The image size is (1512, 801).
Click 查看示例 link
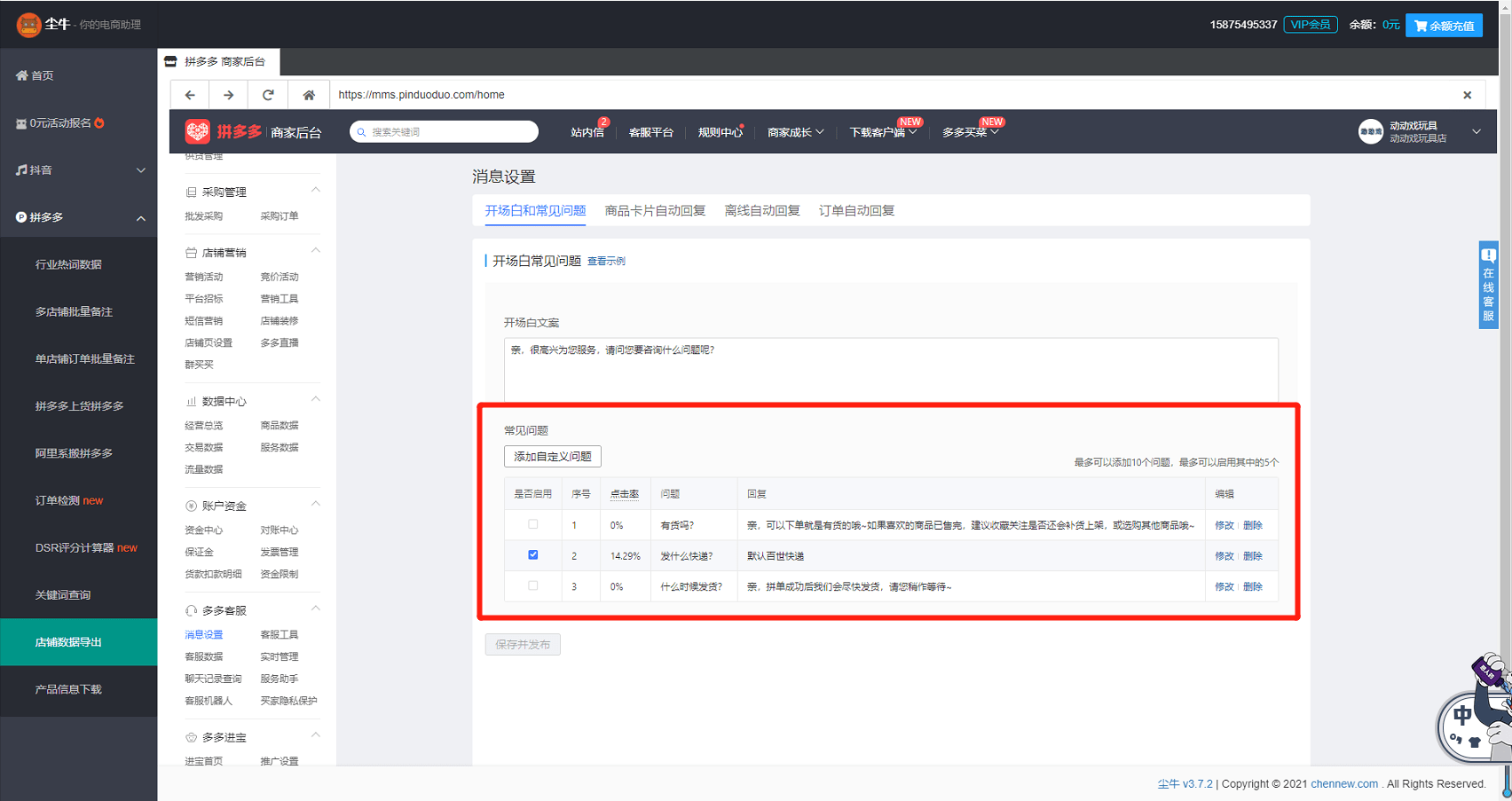click(x=606, y=262)
